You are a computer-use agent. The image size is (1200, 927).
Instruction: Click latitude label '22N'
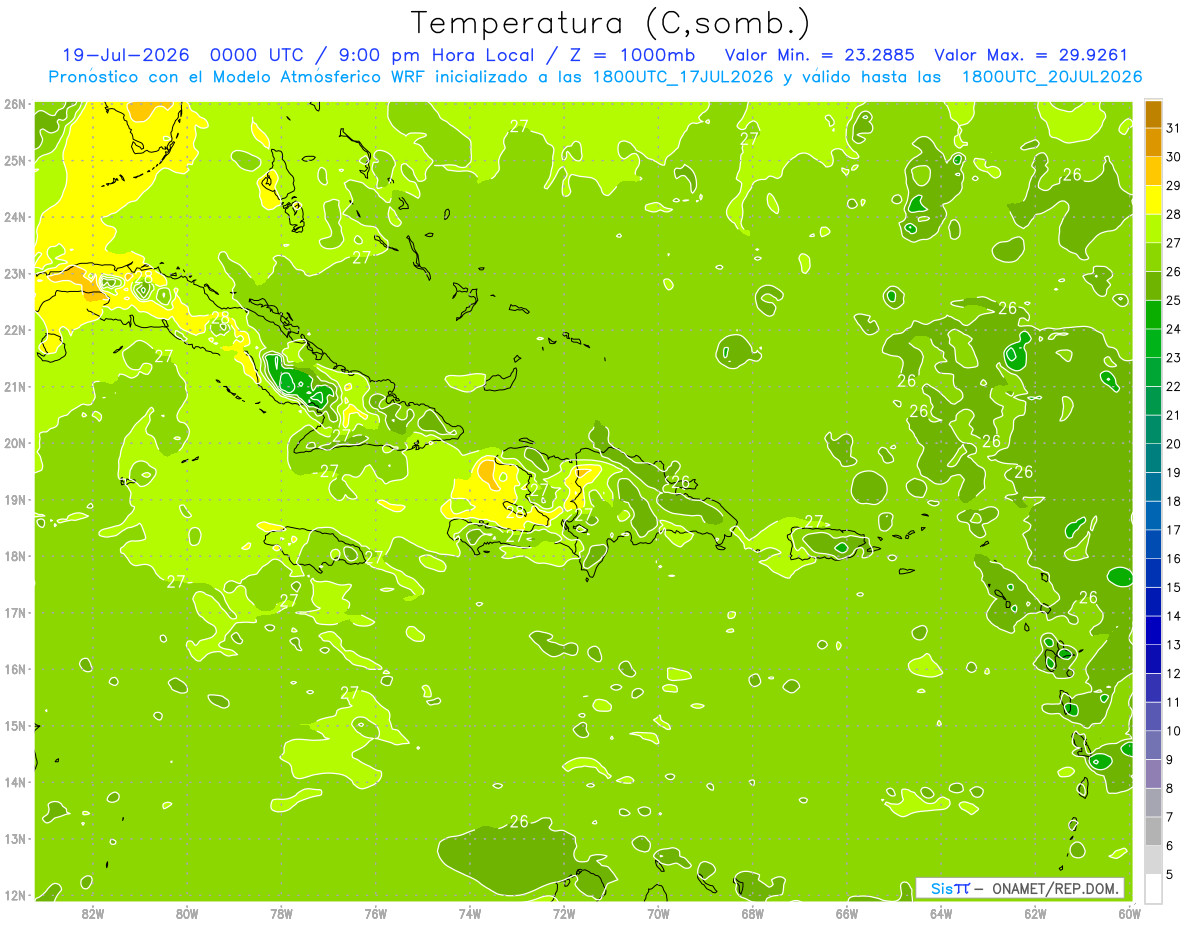pyautogui.click(x=15, y=330)
